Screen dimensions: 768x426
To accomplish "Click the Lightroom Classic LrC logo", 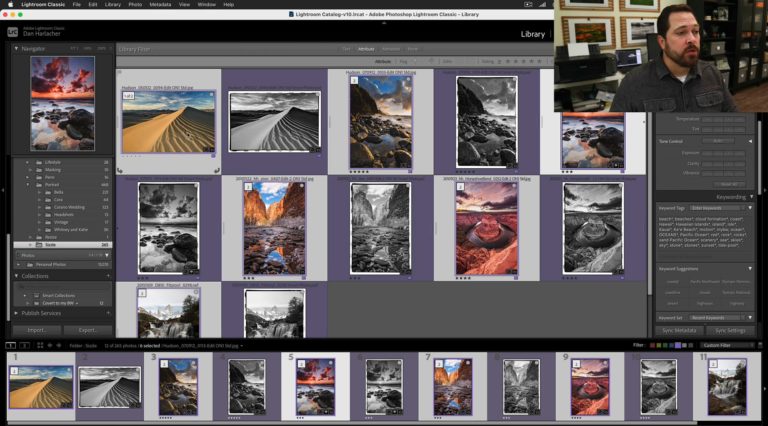I will (13, 32).
